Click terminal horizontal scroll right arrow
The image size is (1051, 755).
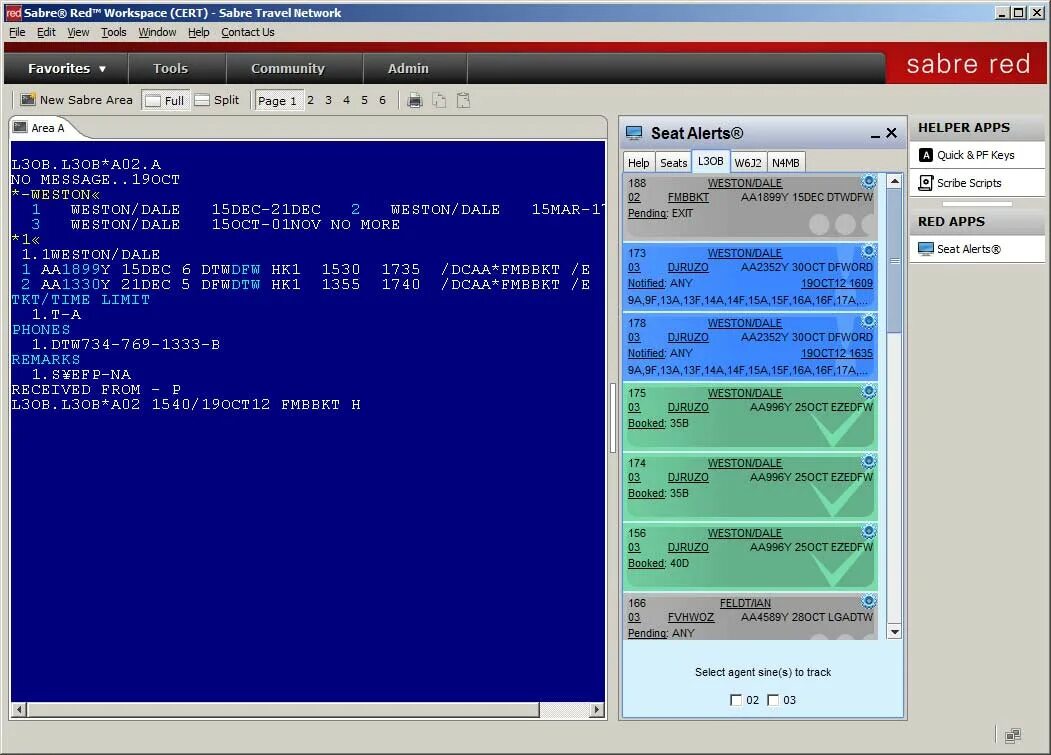[596, 709]
